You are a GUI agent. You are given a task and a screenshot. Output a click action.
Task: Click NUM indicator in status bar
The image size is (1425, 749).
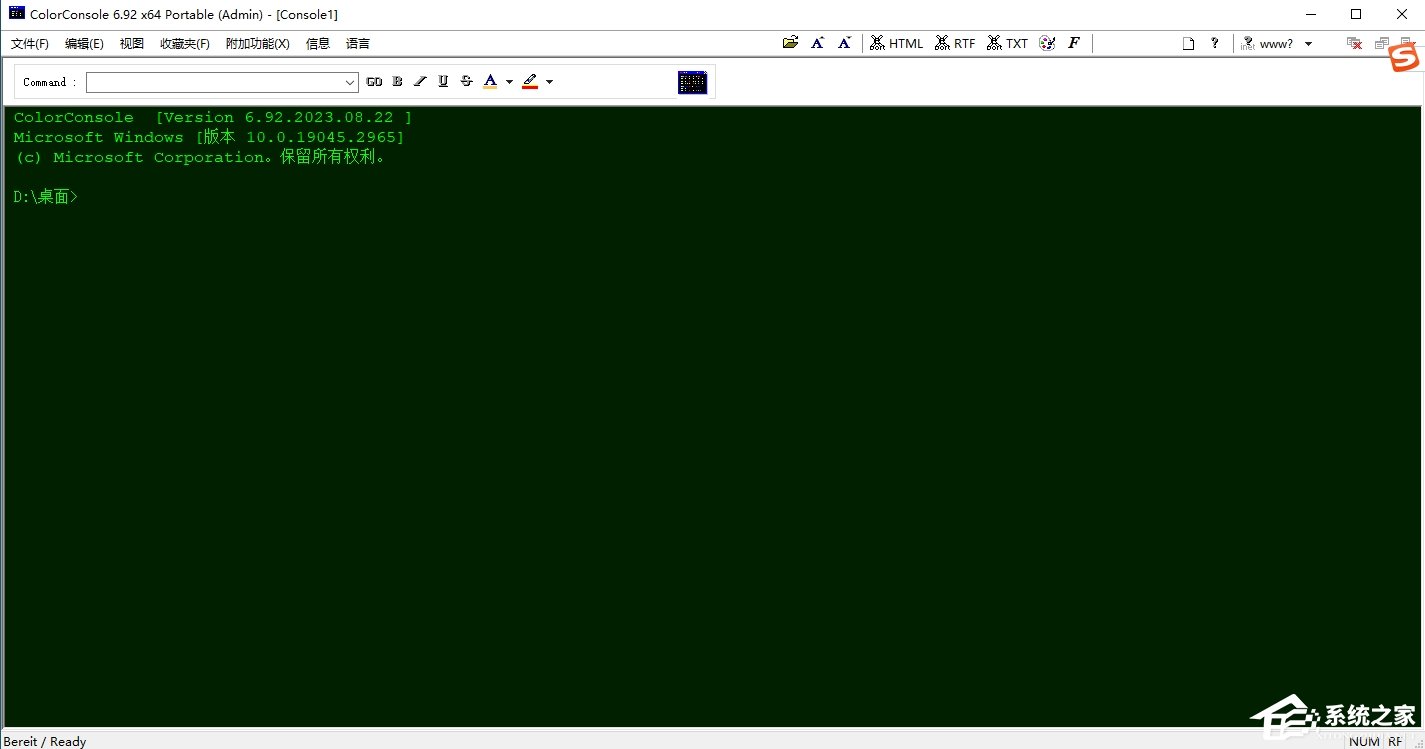pyautogui.click(x=1364, y=741)
